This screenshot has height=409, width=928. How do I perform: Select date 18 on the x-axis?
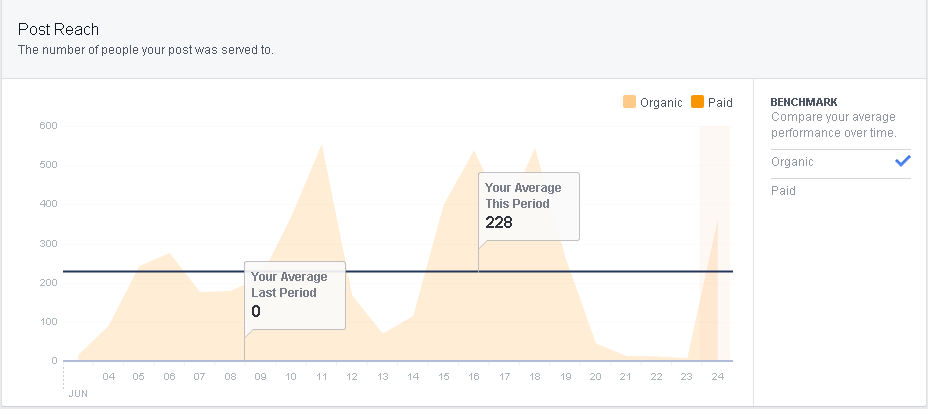535,377
